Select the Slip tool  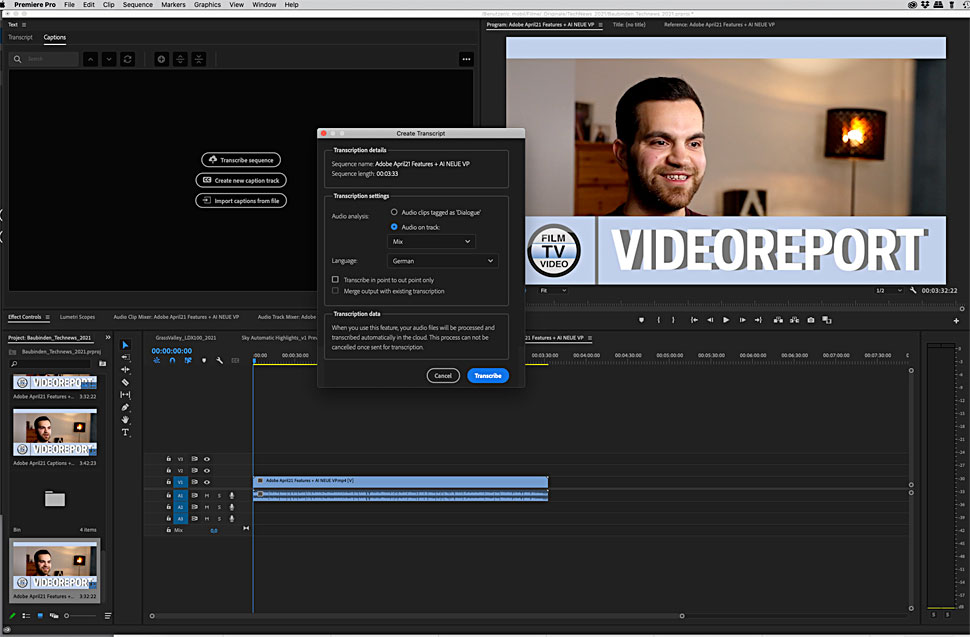pyautogui.click(x=125, y=395)
